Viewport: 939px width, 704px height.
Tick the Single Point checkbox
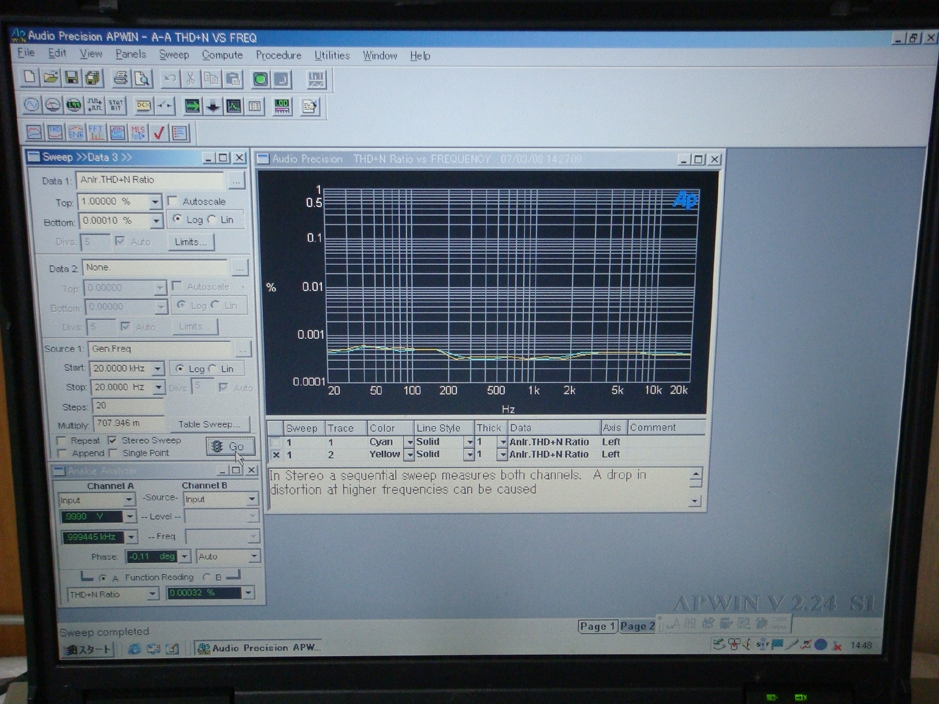(113, 453)
